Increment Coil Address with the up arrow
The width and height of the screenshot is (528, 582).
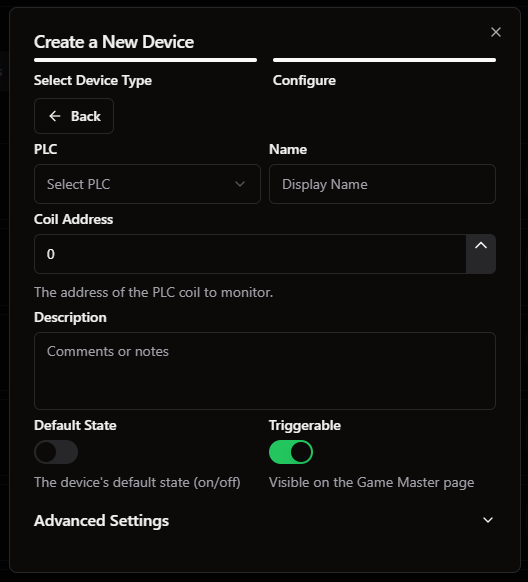pyautogui.click(x=481, y=245)
